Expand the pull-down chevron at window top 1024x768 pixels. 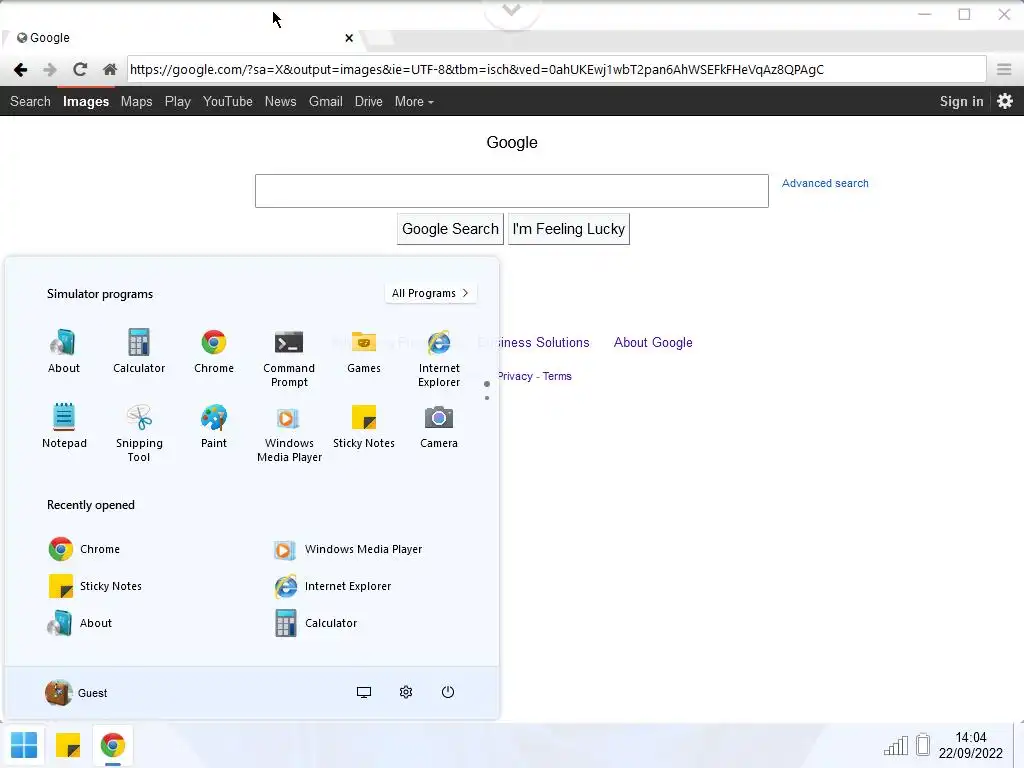(511, 10)
